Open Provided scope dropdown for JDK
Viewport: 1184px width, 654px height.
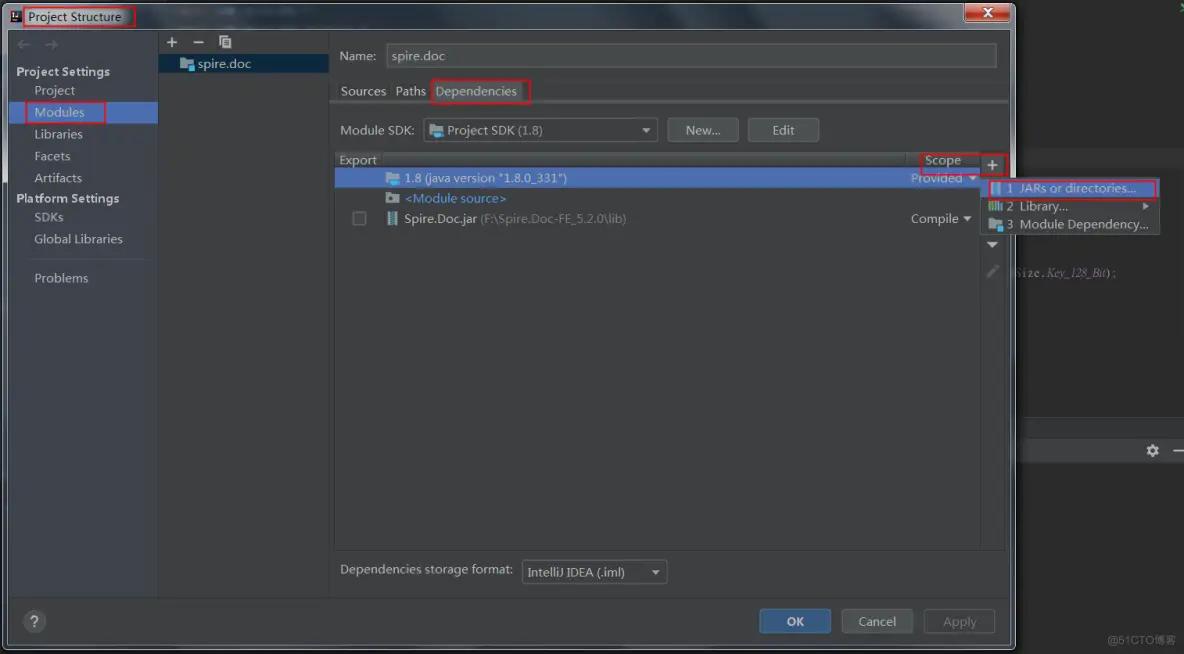pyautogui.click(x=942, y=178)
